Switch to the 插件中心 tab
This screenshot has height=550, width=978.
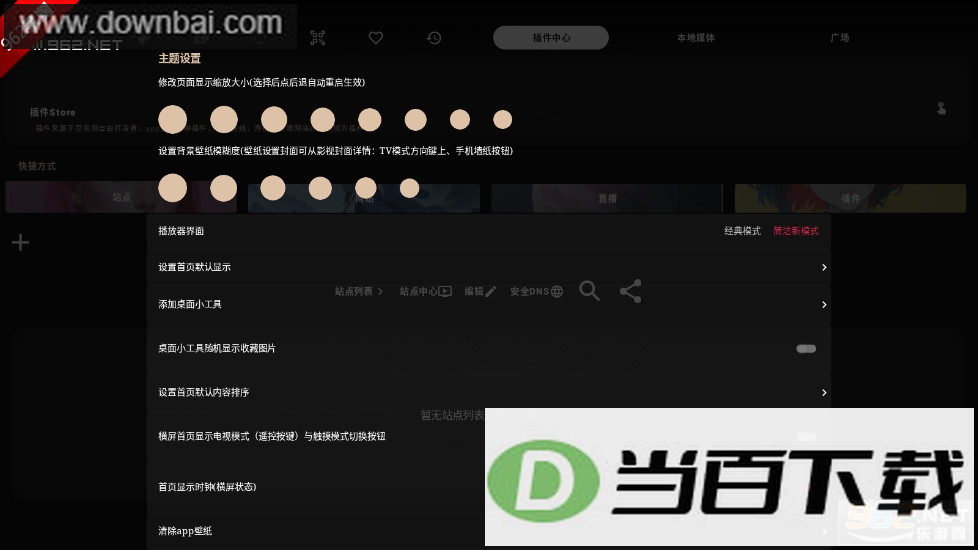point(551,37)
